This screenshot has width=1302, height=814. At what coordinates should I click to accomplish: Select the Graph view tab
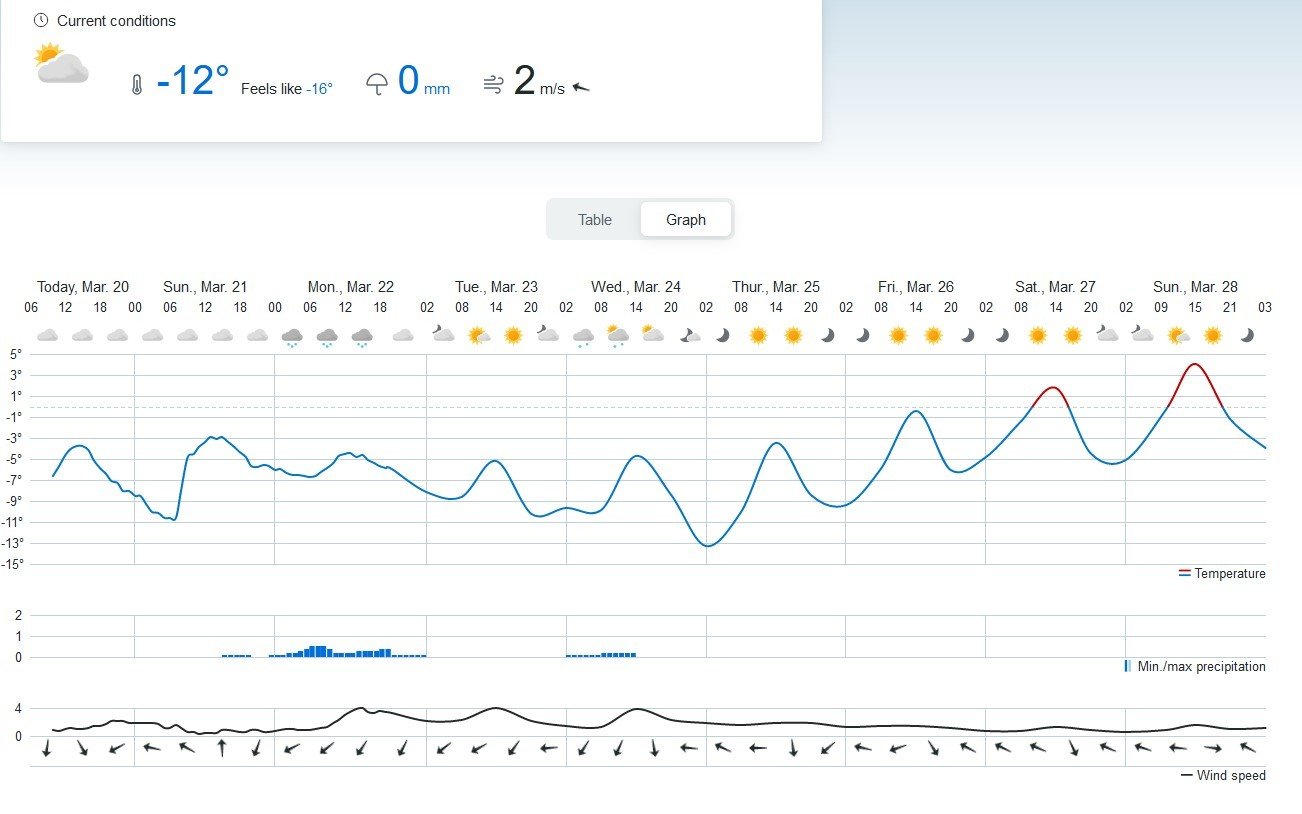click(686, 220)
